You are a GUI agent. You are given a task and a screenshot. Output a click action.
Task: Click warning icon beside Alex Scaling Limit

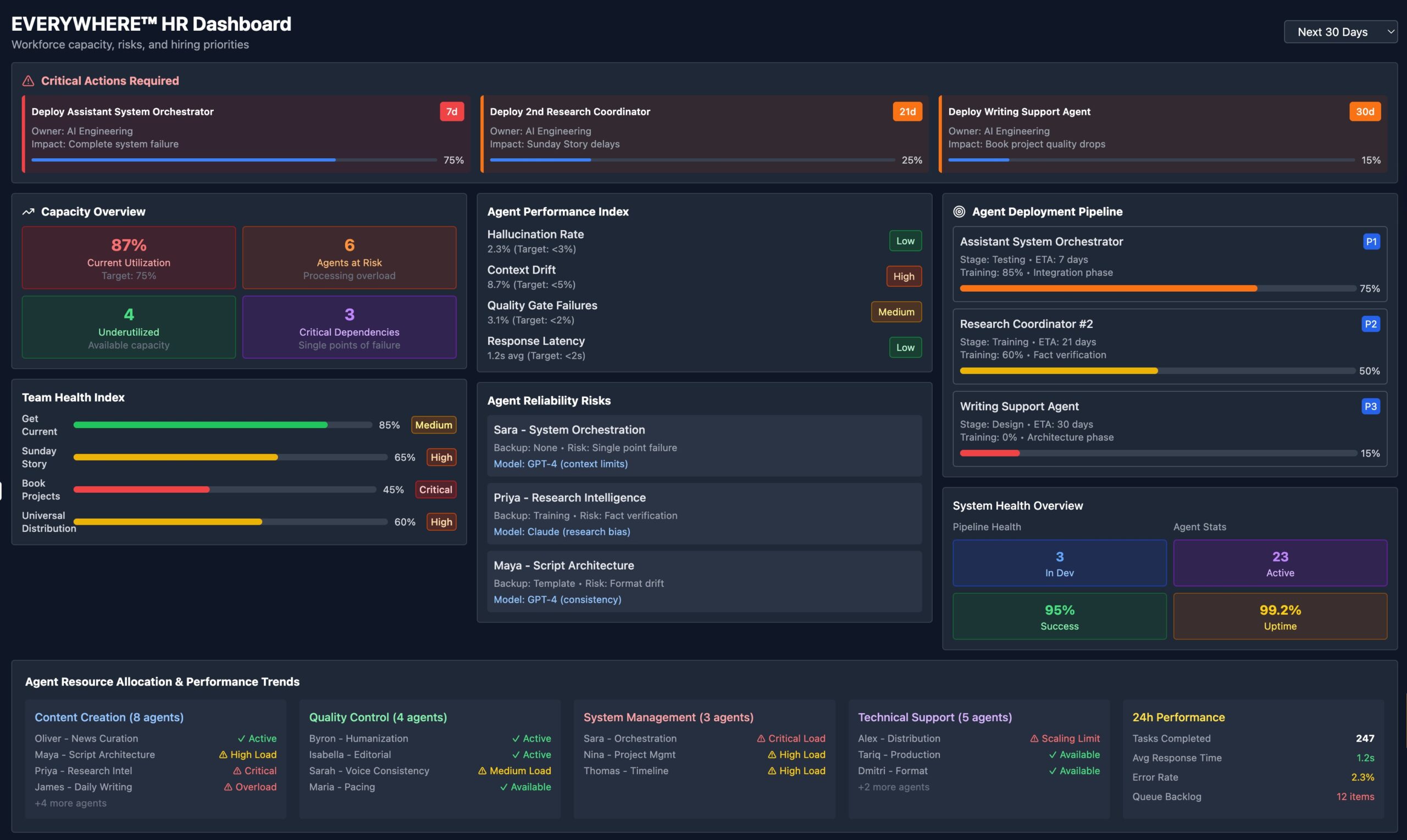(x=1034, y=739)
